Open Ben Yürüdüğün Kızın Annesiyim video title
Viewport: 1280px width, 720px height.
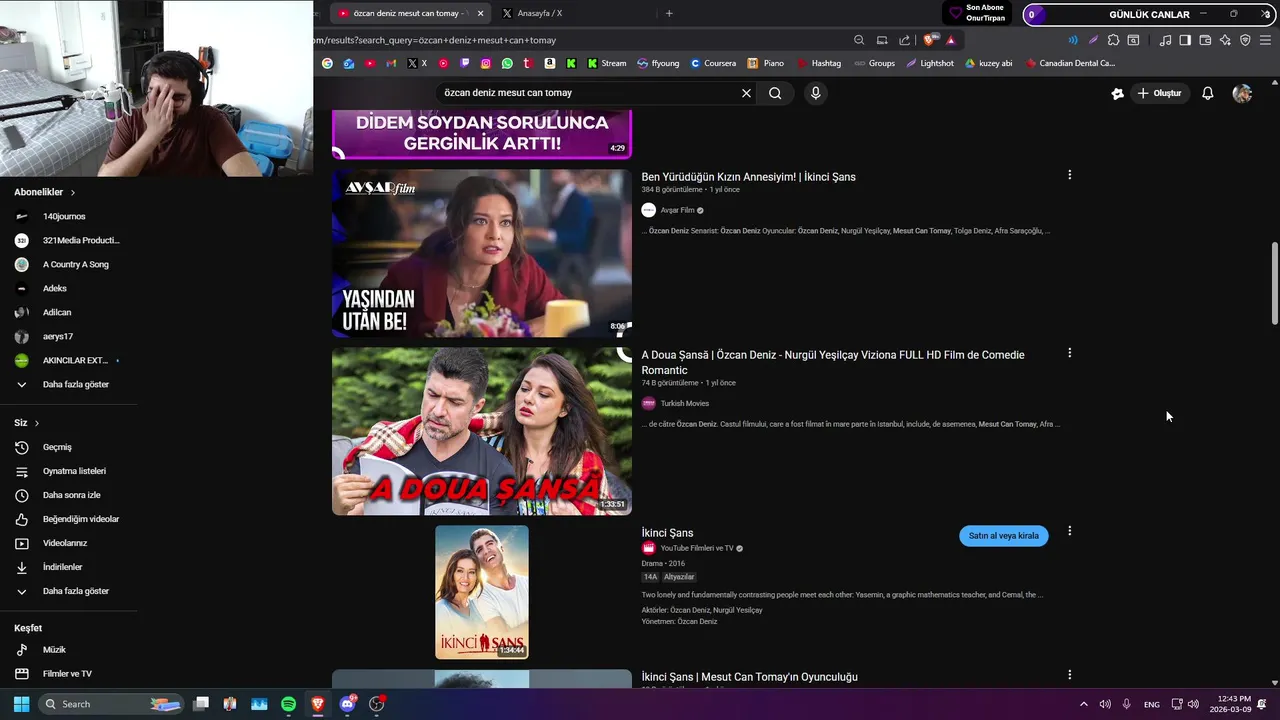coord(748,177)
